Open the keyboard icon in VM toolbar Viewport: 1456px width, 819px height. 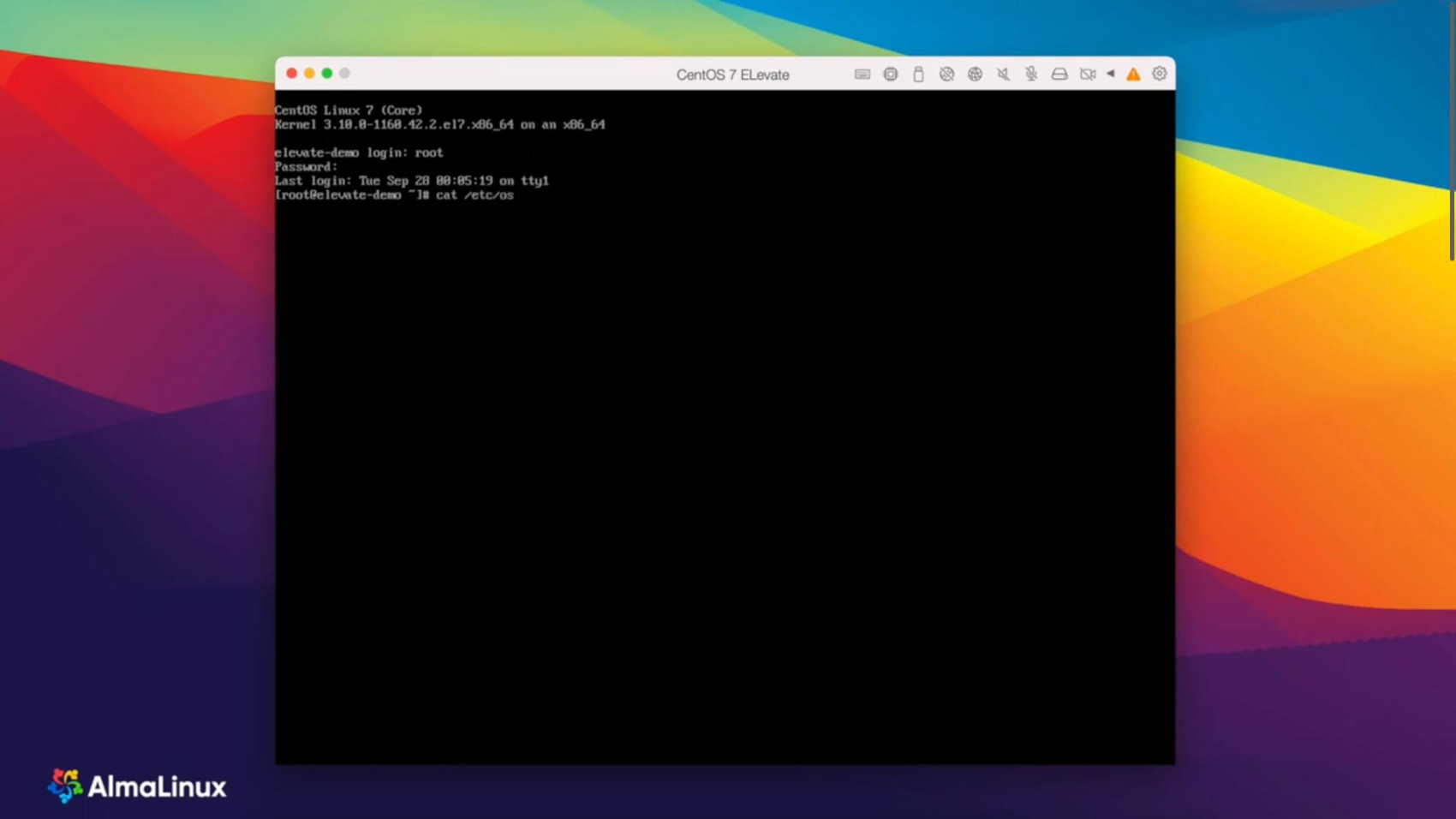862,75
